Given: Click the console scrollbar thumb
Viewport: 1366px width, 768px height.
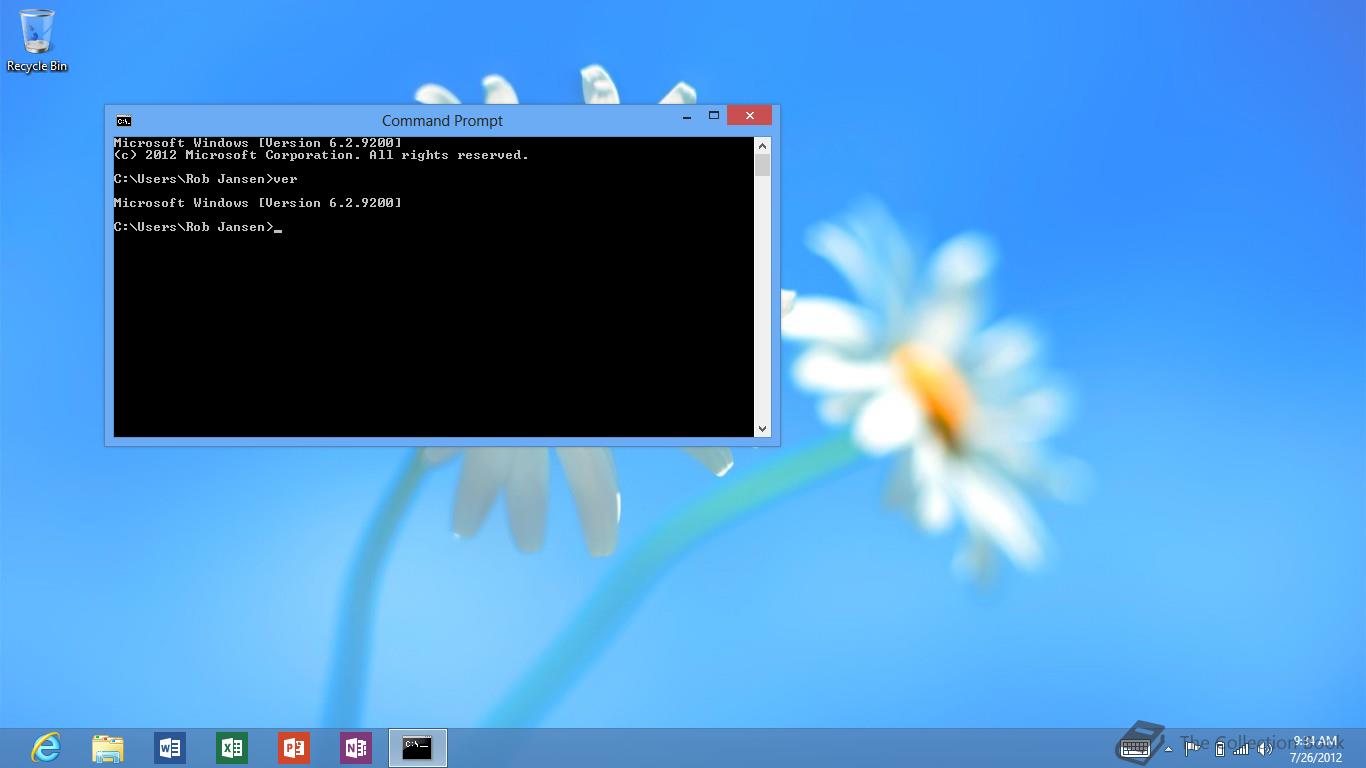Looking at the screenshot, I should click(763, 165).
